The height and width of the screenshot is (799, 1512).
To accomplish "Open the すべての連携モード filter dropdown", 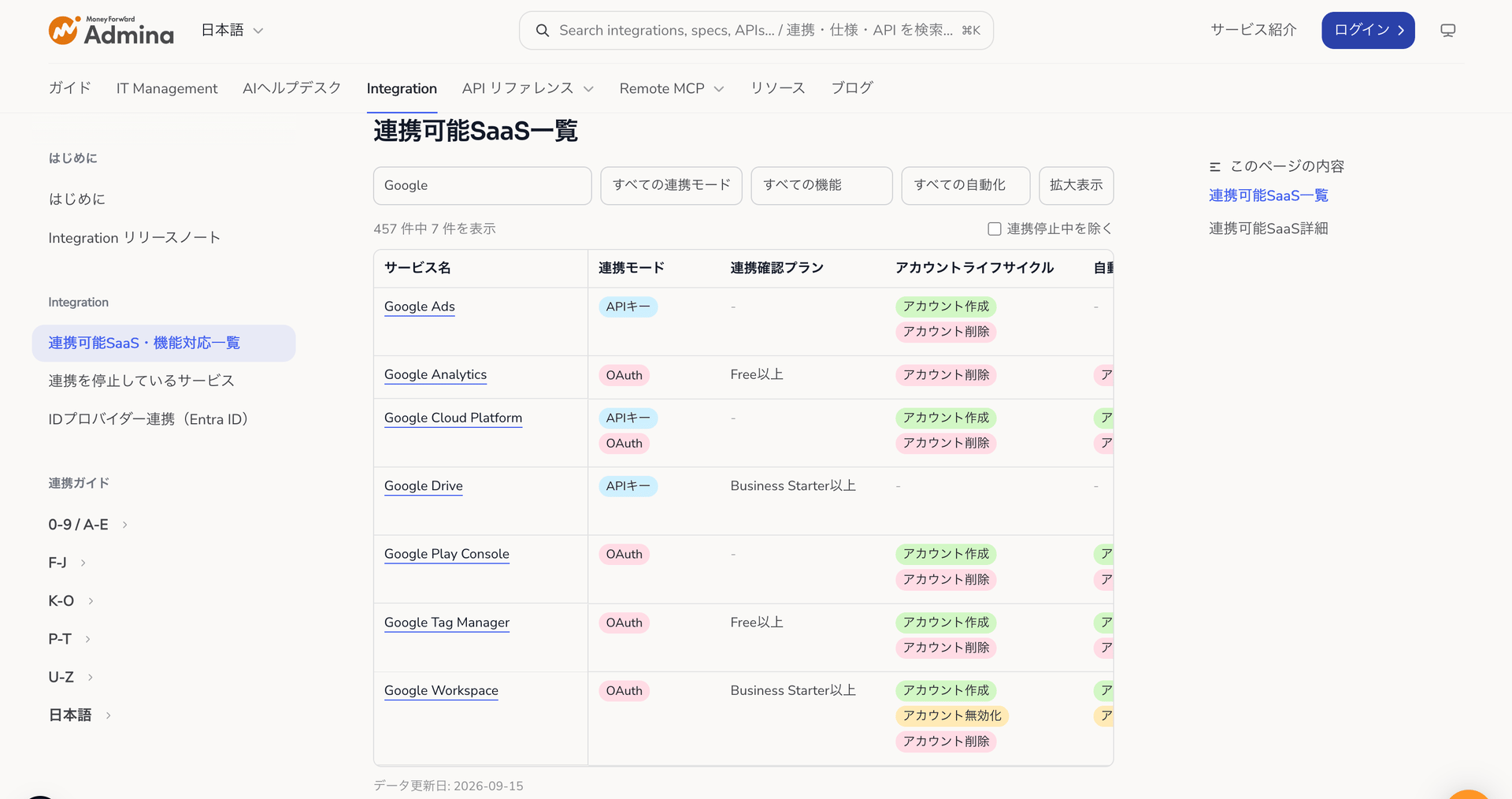I will [x=671, y=185].
